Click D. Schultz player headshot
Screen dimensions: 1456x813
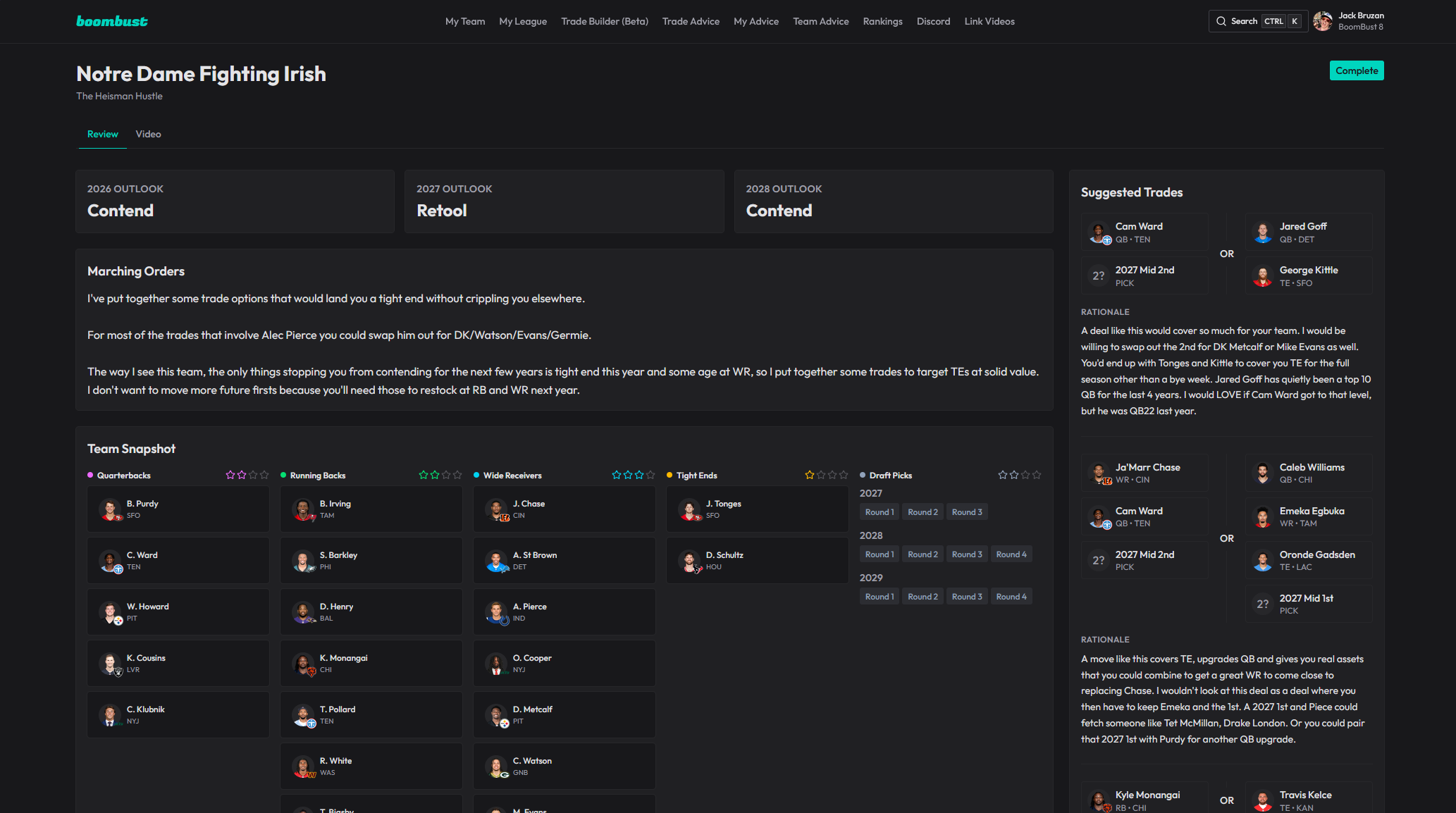tap(689, 561)
